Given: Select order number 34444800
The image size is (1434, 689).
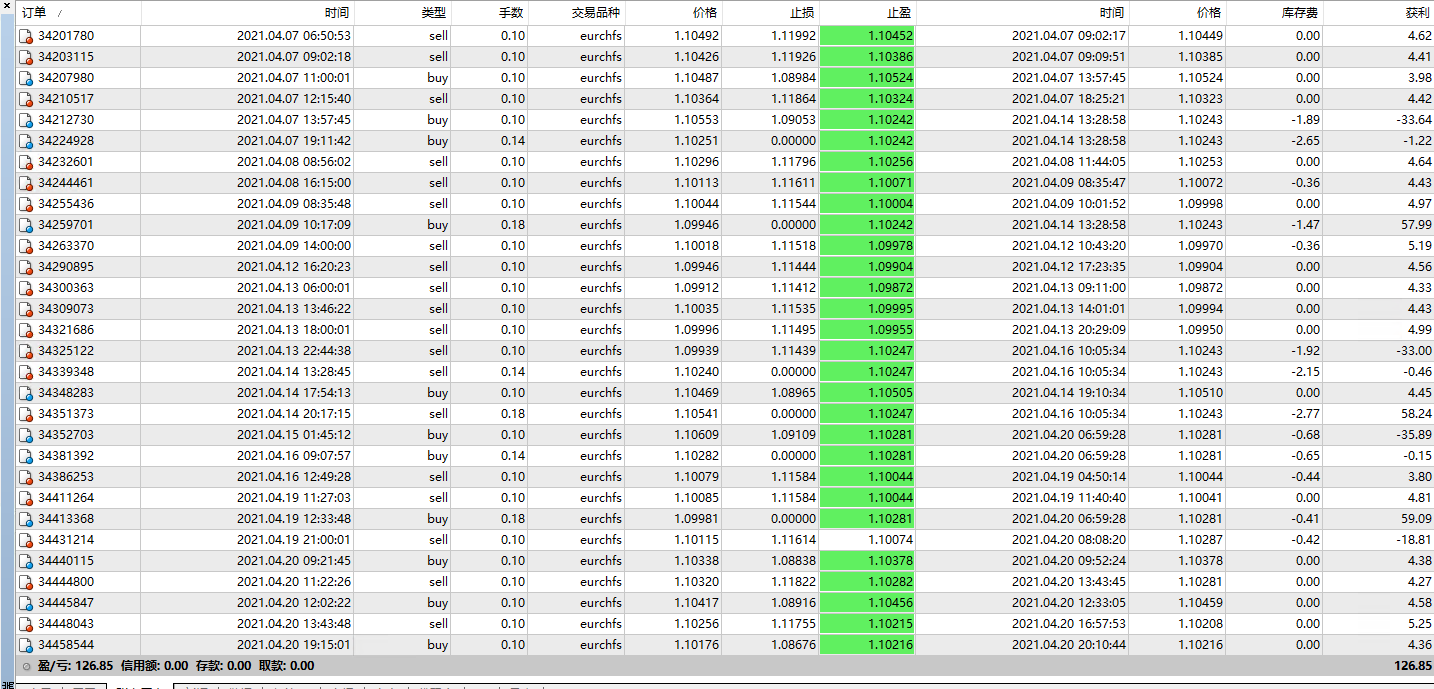Looking at the screenshot, I should 66,582.
